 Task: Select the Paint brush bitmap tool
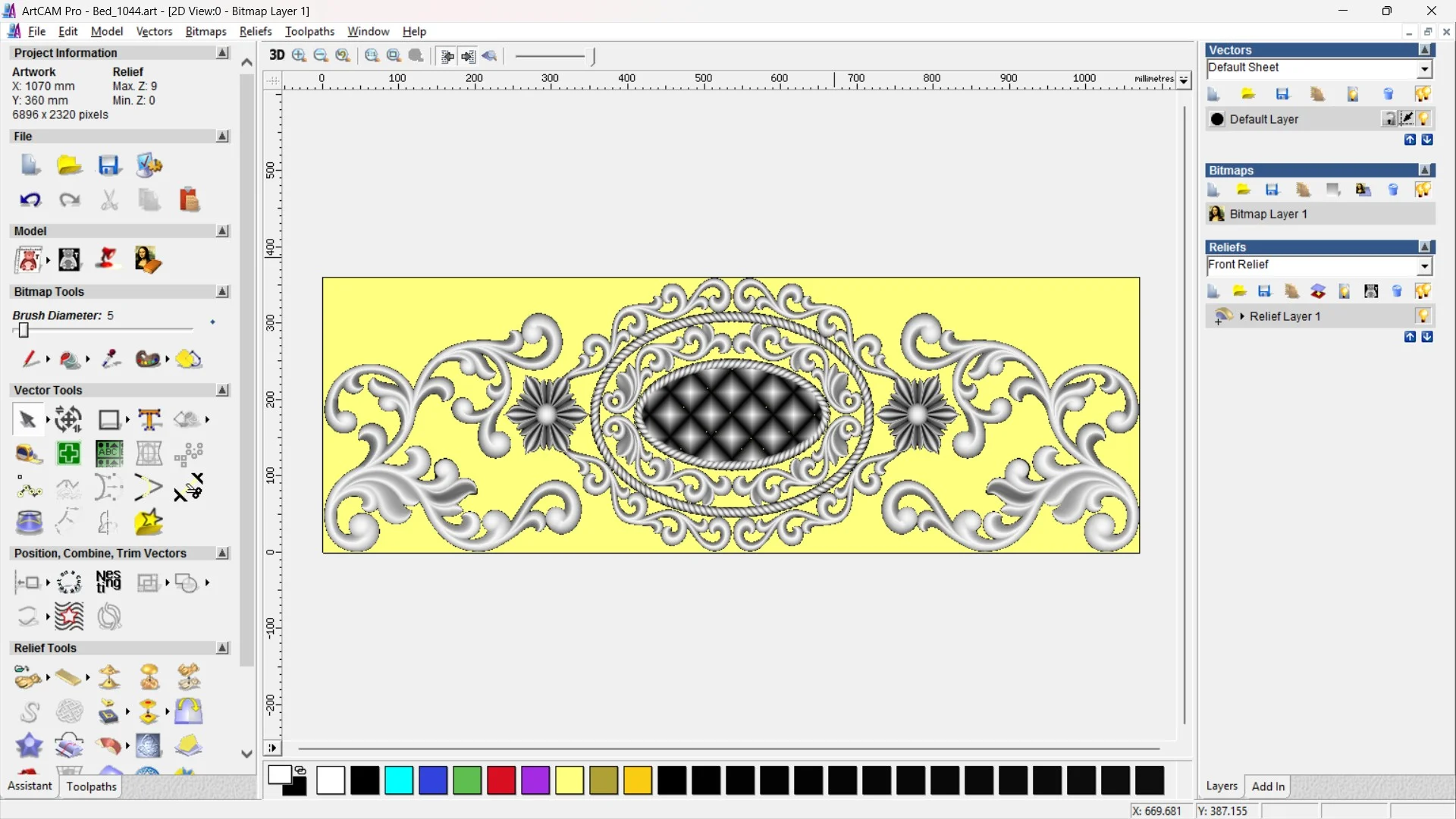click(29, 359)
